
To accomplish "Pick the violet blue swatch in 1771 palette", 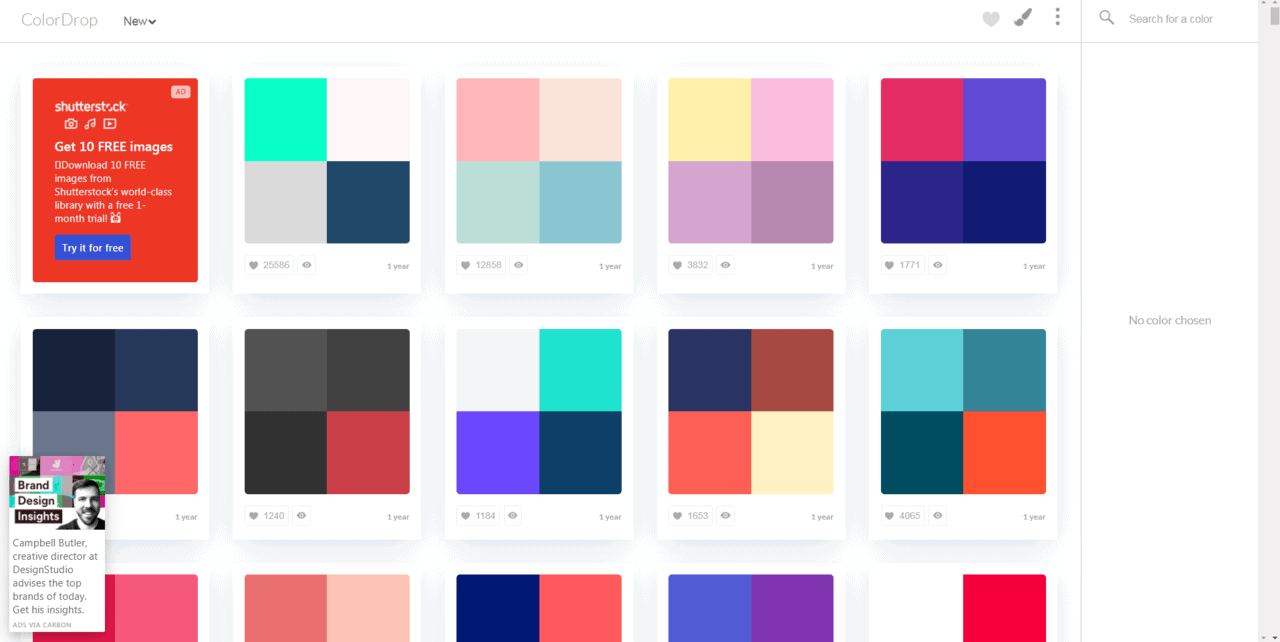I will coord(1004,120).
